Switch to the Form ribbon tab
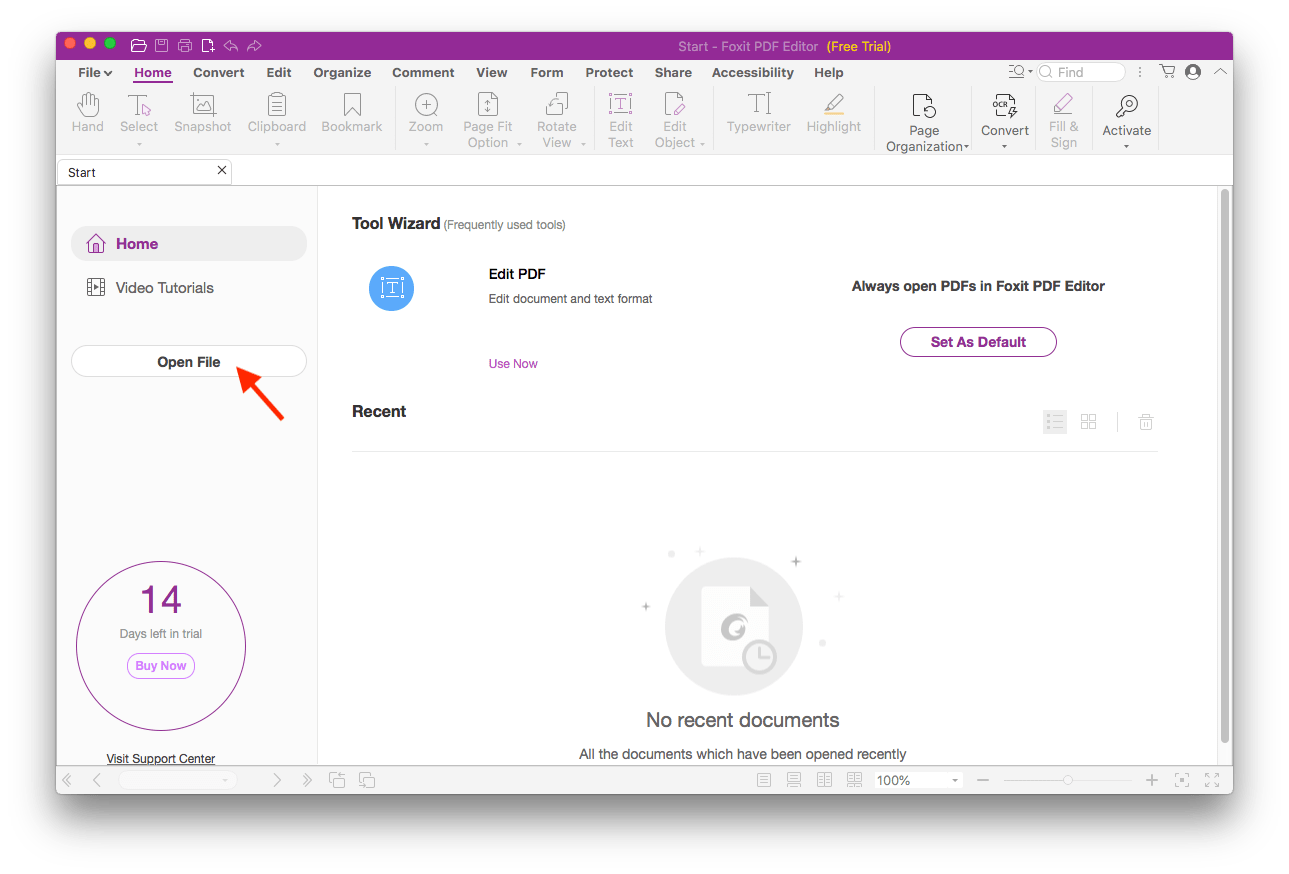Image resolution: width=1289 pixels, height=874 pixels. click(546, 72)
